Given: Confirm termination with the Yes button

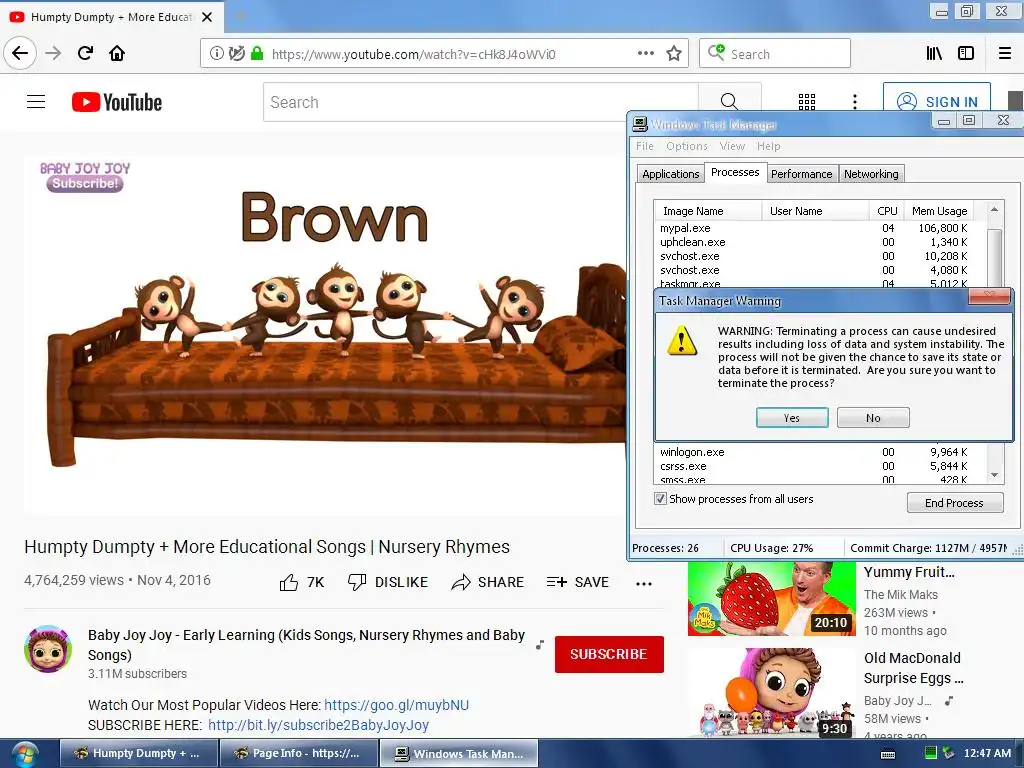Looking at the screenshot, I should pyautogui.click(x=792, y=418).
